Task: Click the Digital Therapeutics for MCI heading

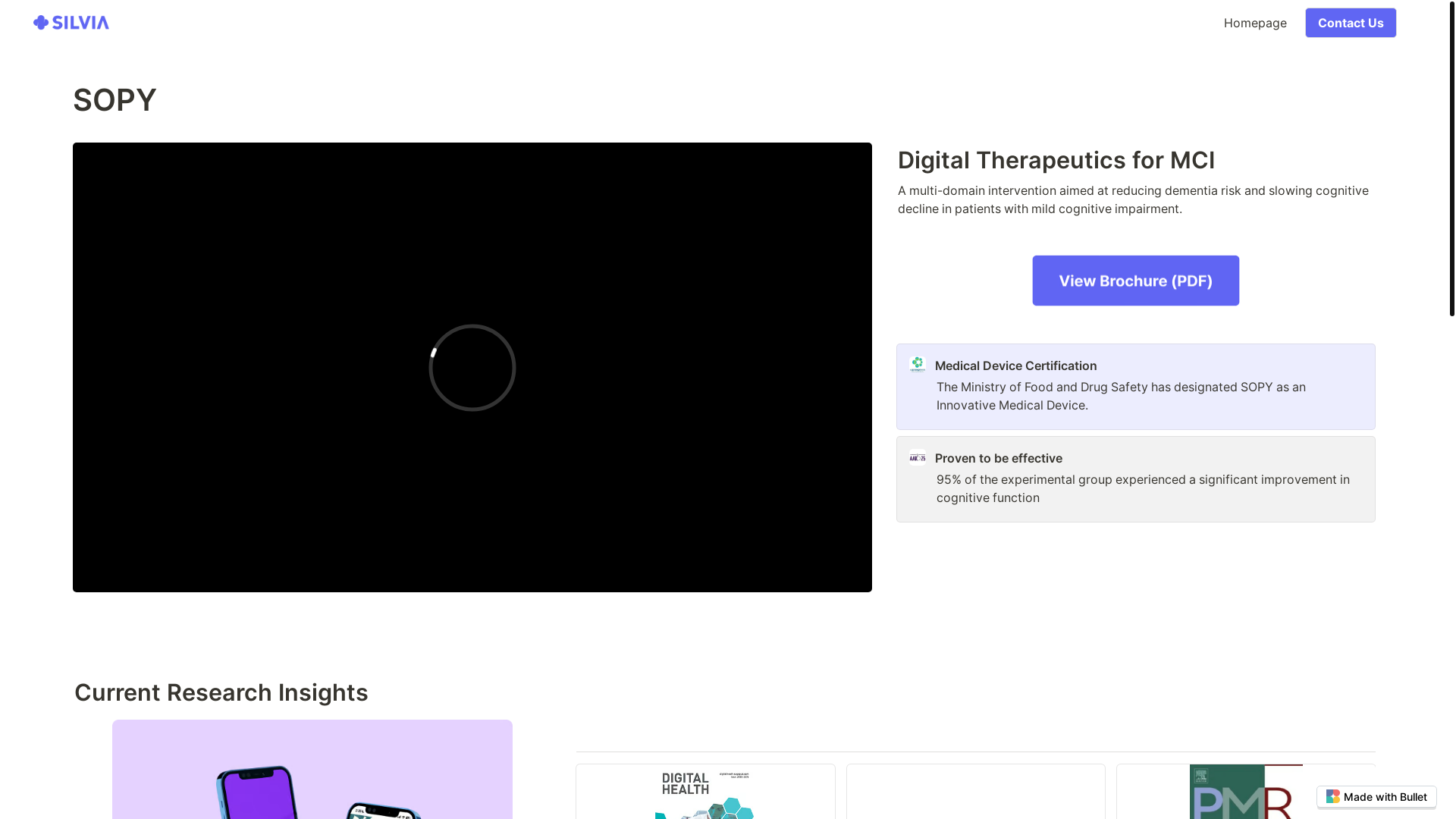Action: (x=1056, y=160)
